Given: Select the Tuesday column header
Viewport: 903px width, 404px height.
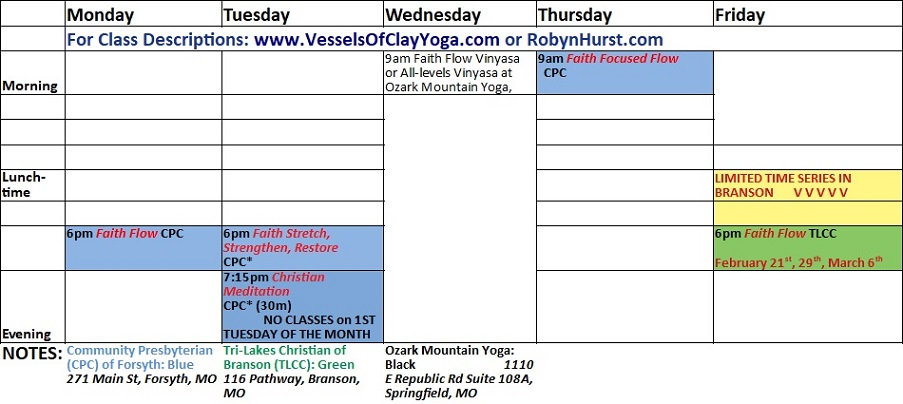Looking at the screenshot, I should click(x=258, y=15).
